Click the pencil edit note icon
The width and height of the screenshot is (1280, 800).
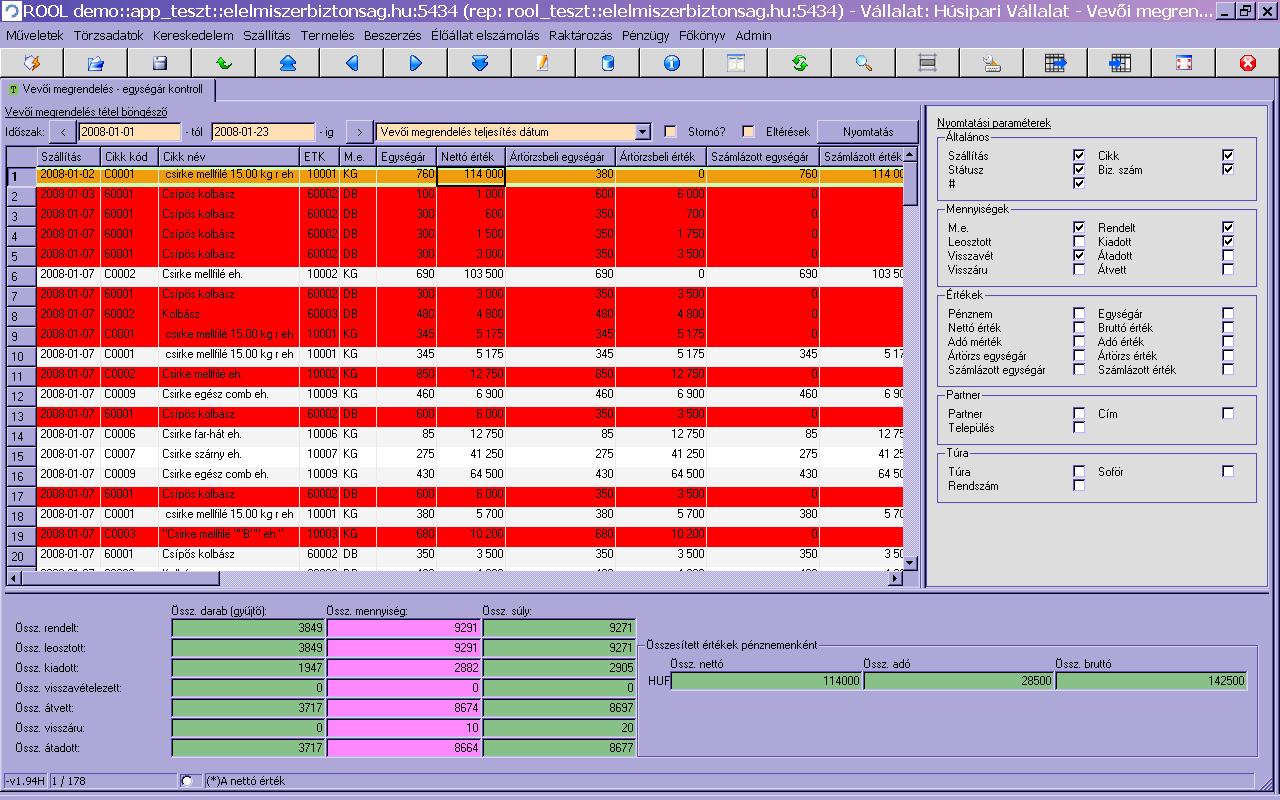[x=543, y=63]
